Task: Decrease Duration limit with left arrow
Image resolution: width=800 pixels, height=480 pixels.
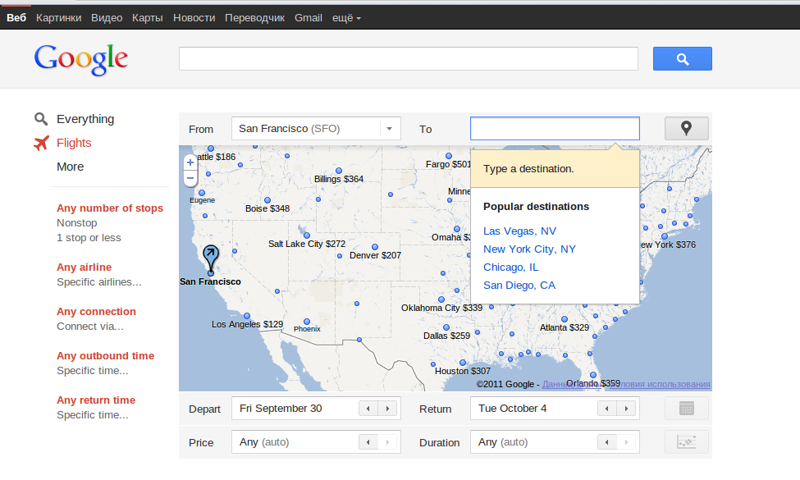Action: click(x=607, y=442)
